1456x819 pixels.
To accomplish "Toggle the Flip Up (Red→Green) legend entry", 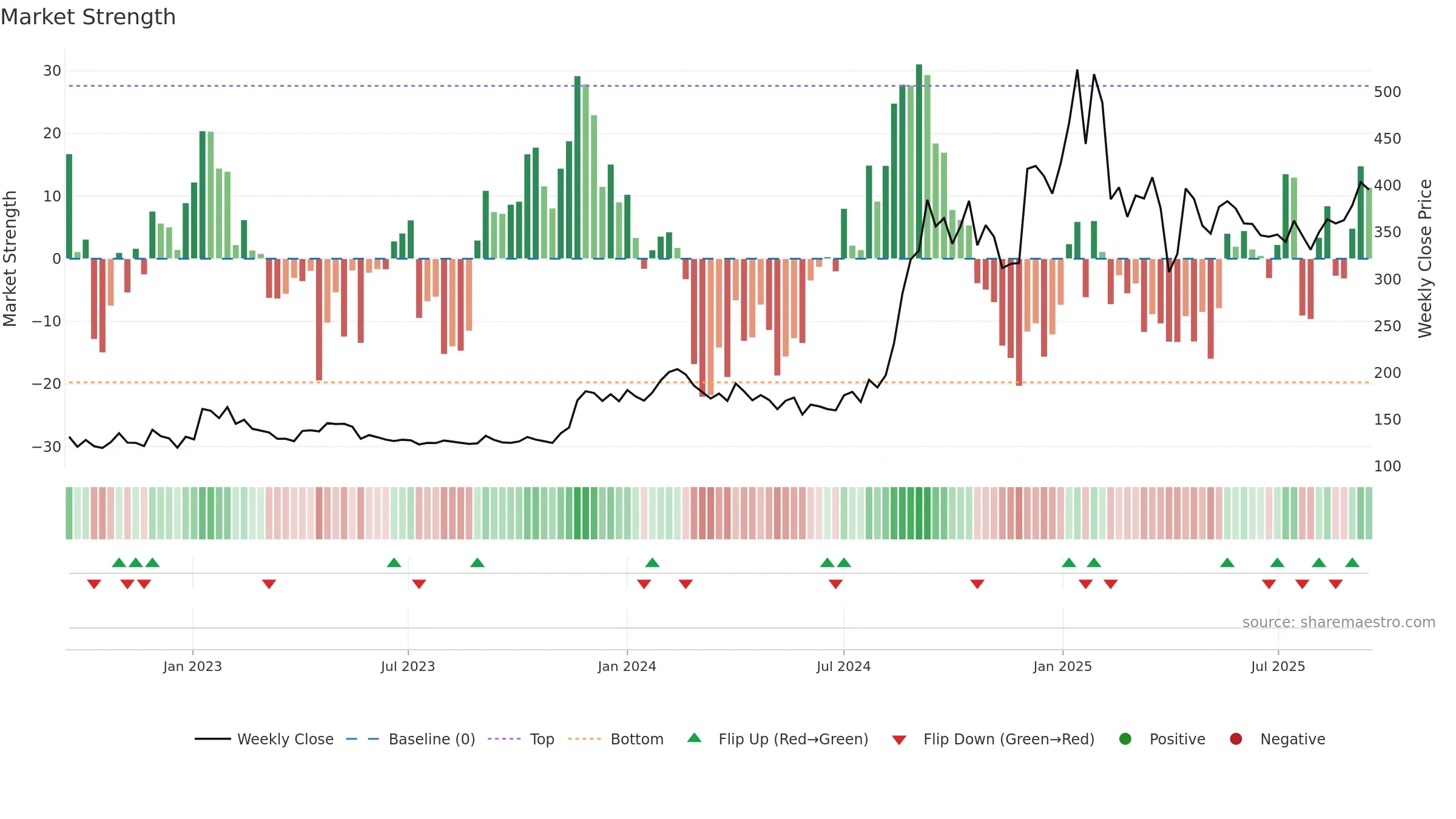I will pyautogui.click(x=778, y=739).
